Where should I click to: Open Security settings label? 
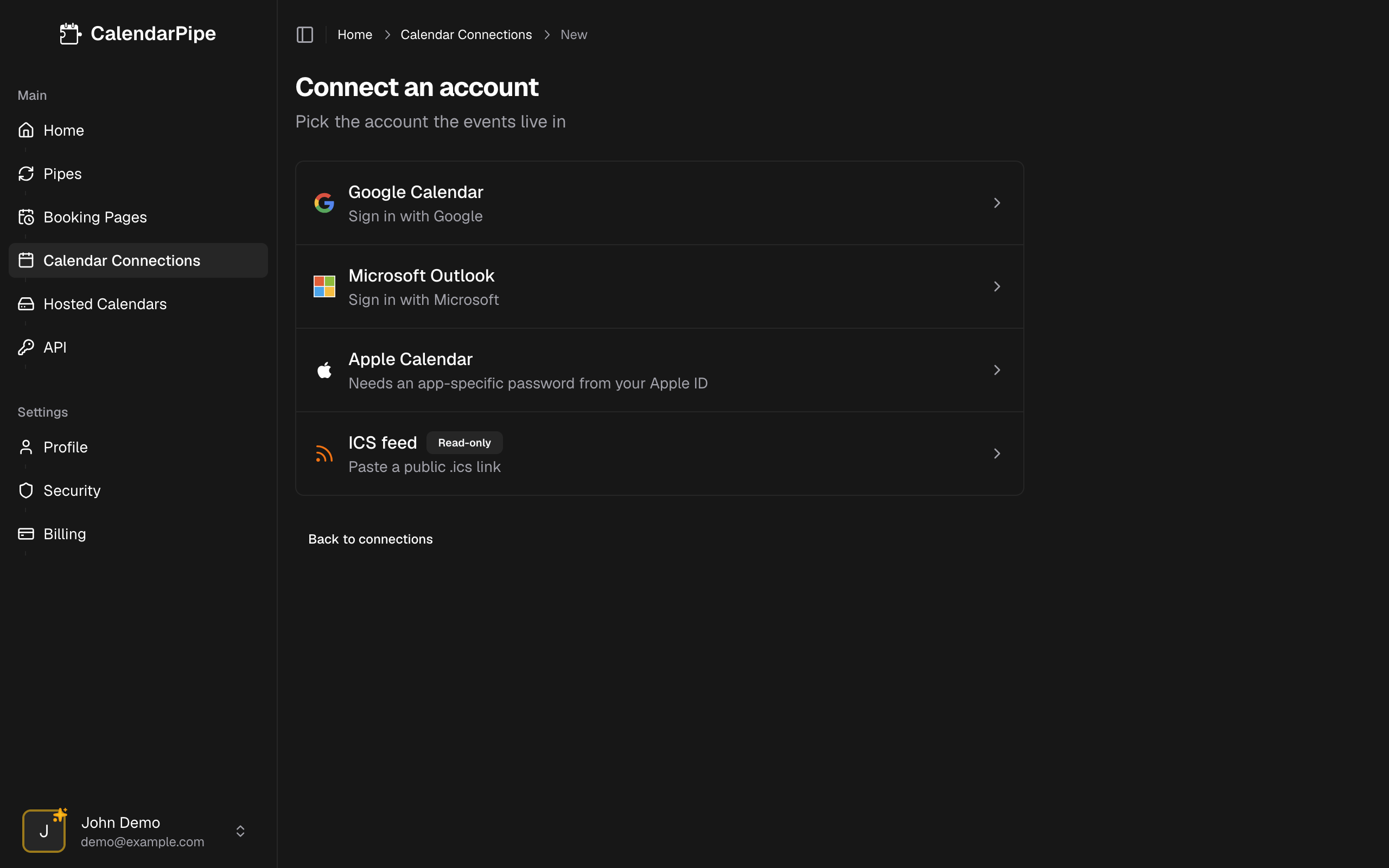click(x=72, y=490)
